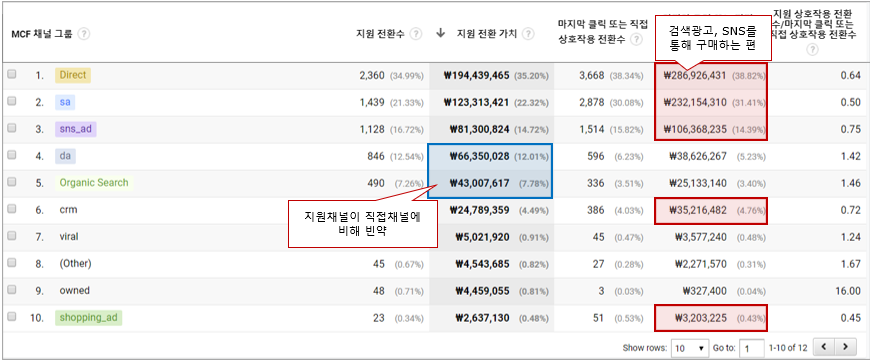Image resolution: width=870 pixels, height=360 pixels.
Task: Open the viral channel link
Action: coord(69,236)
